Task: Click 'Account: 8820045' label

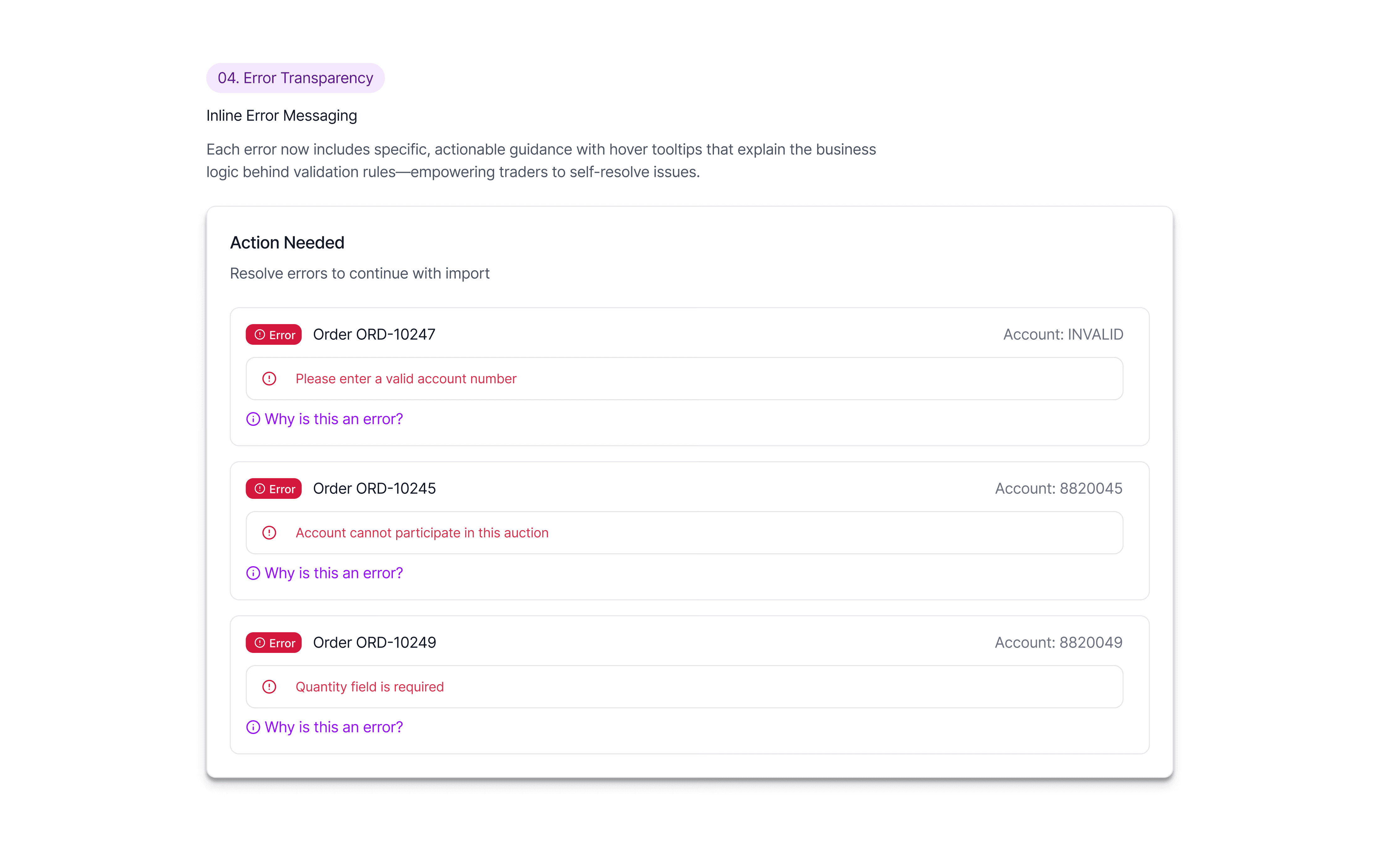Action: point(1058,489)
